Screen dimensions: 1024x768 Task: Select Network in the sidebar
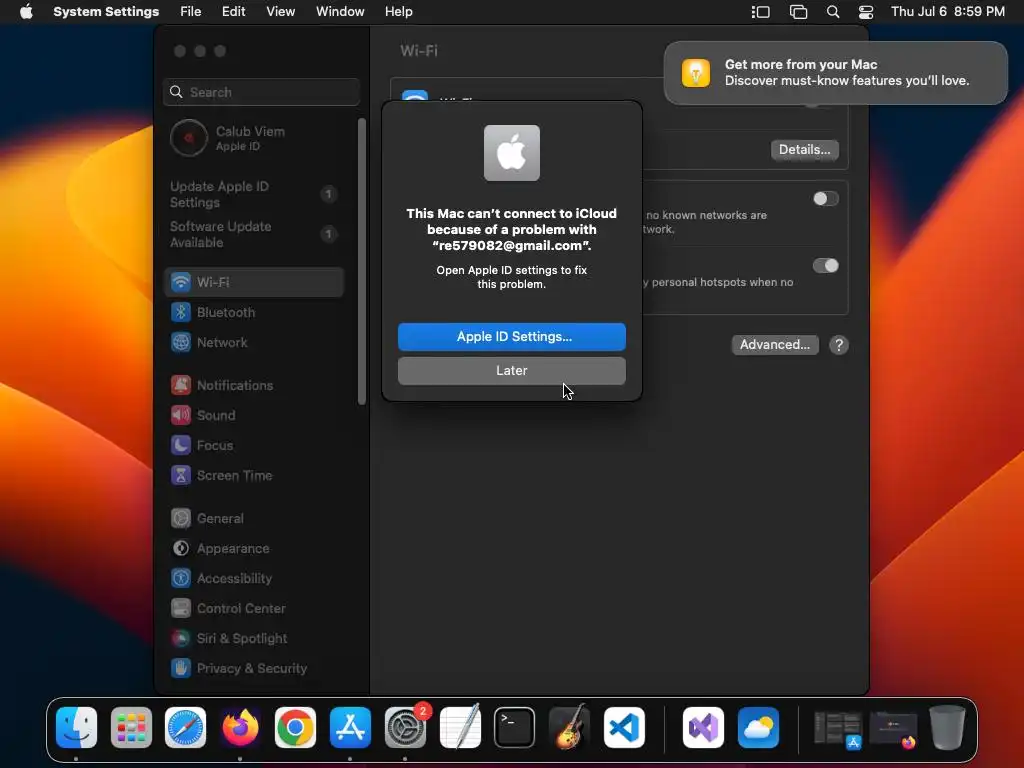click(x=254, y=342)
